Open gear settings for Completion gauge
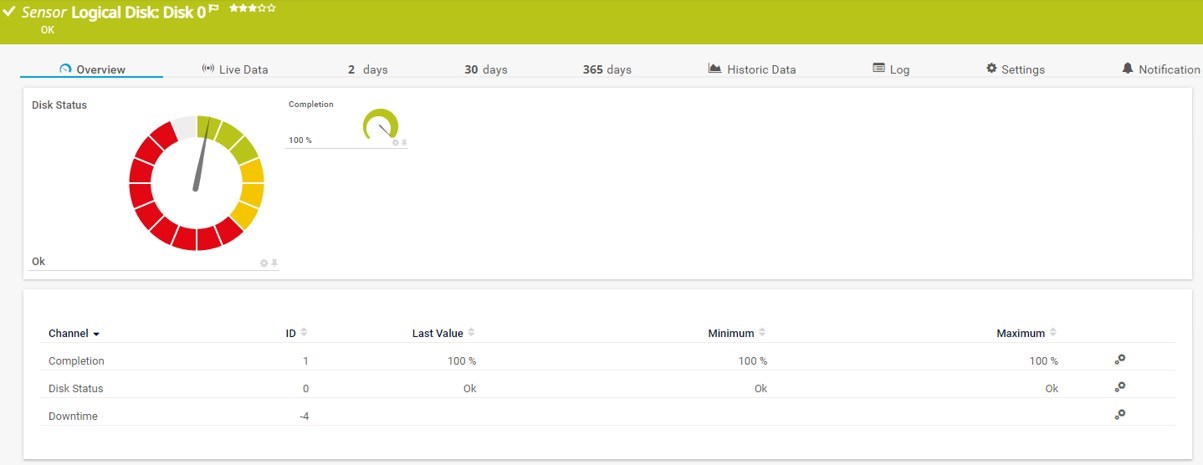The image size is (1203, 465). tap(395, 143)
